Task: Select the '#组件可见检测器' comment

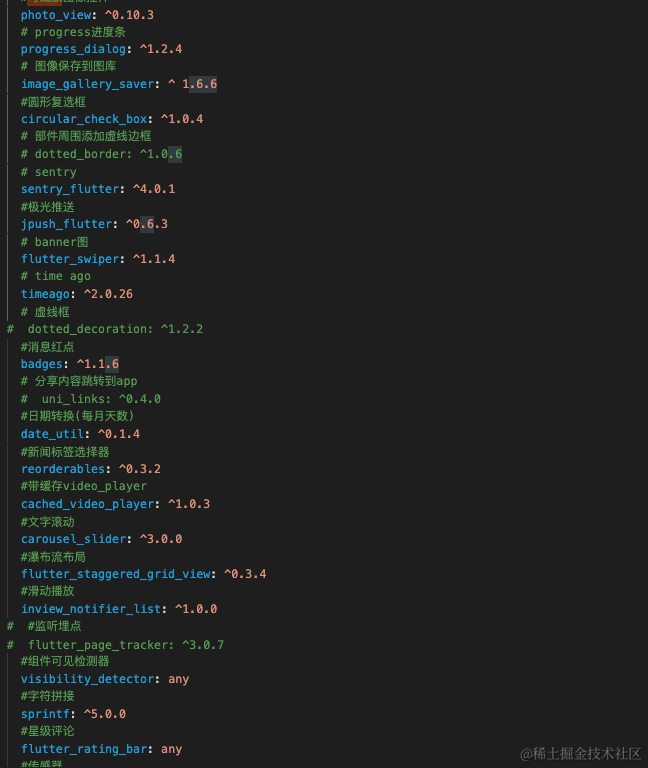Action: [65, 661]
